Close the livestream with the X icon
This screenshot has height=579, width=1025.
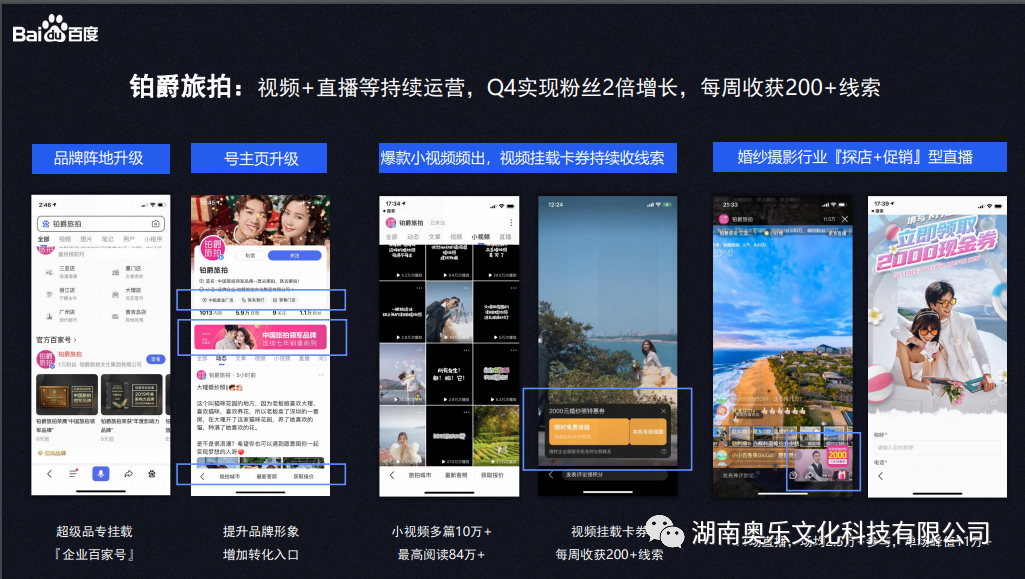click(x=845, y=219)
